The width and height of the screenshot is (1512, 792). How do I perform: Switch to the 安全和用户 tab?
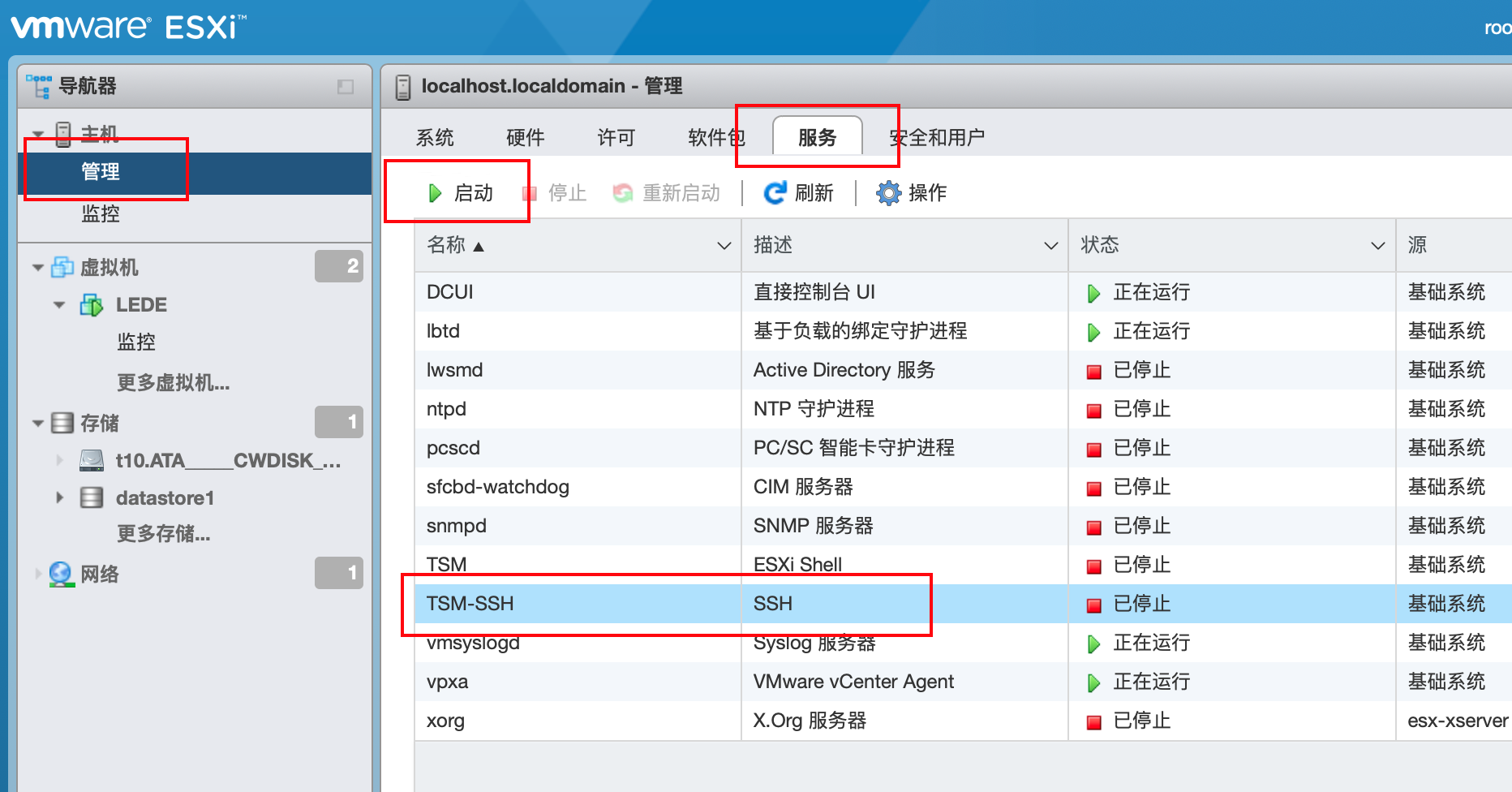(x=937, y=137)
